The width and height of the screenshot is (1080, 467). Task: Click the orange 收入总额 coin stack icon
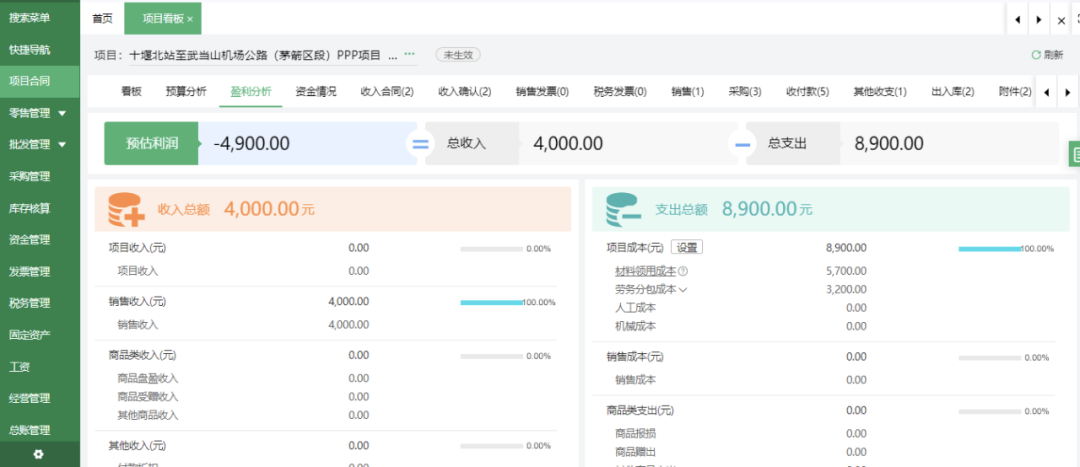click(127, 209)
